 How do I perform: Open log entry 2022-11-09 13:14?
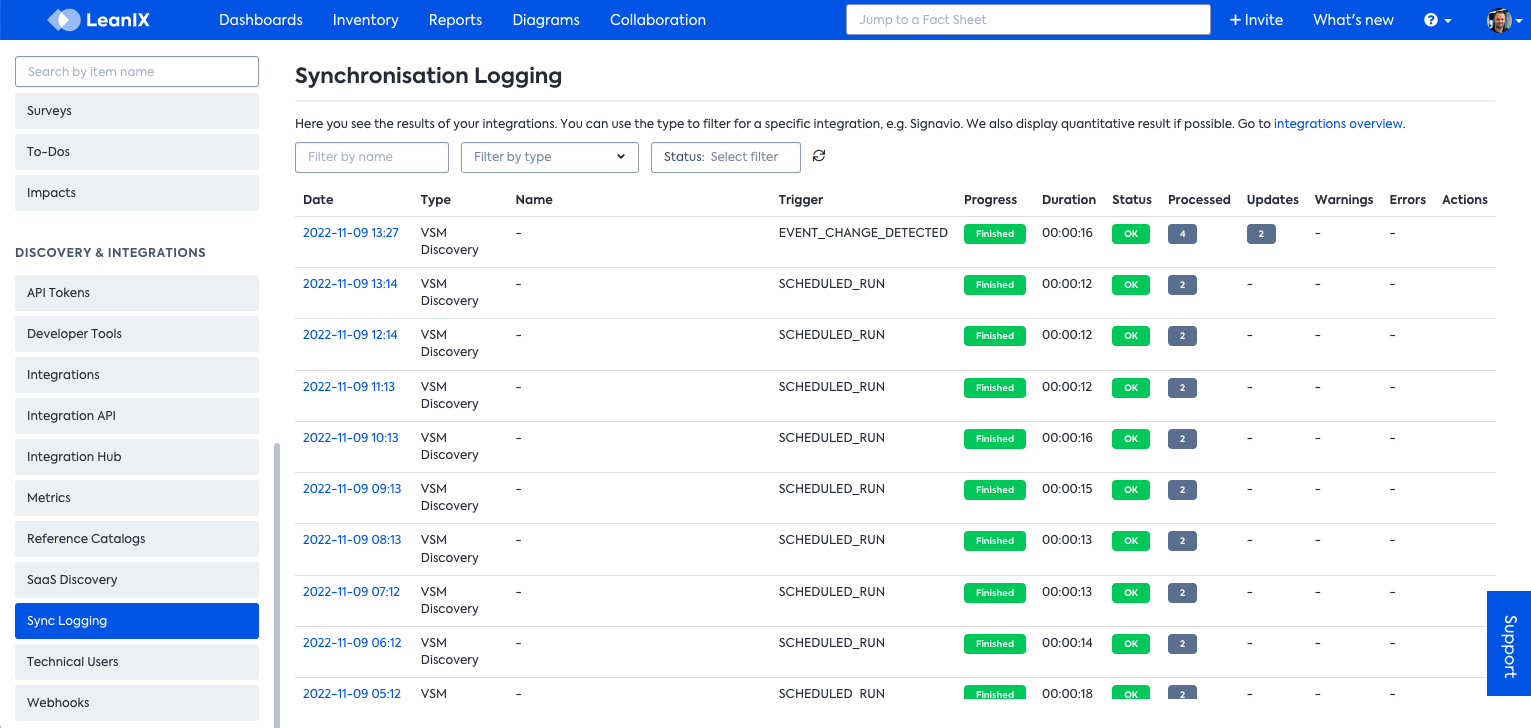pos(350,284)
